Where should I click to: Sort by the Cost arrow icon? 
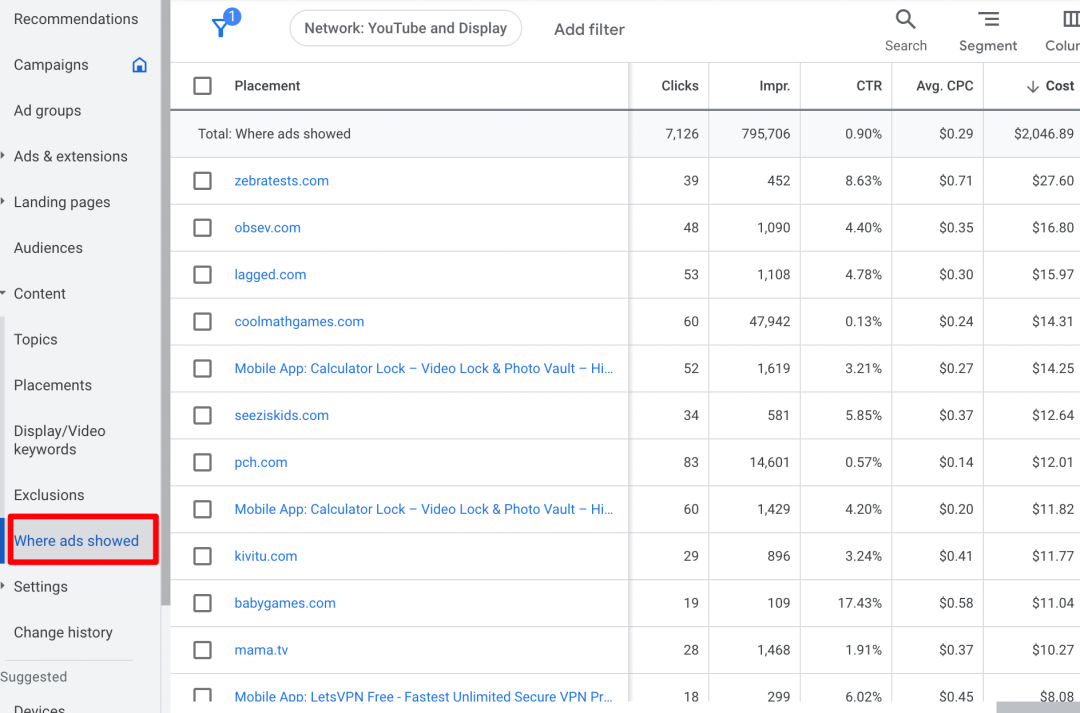[1033, 86]
